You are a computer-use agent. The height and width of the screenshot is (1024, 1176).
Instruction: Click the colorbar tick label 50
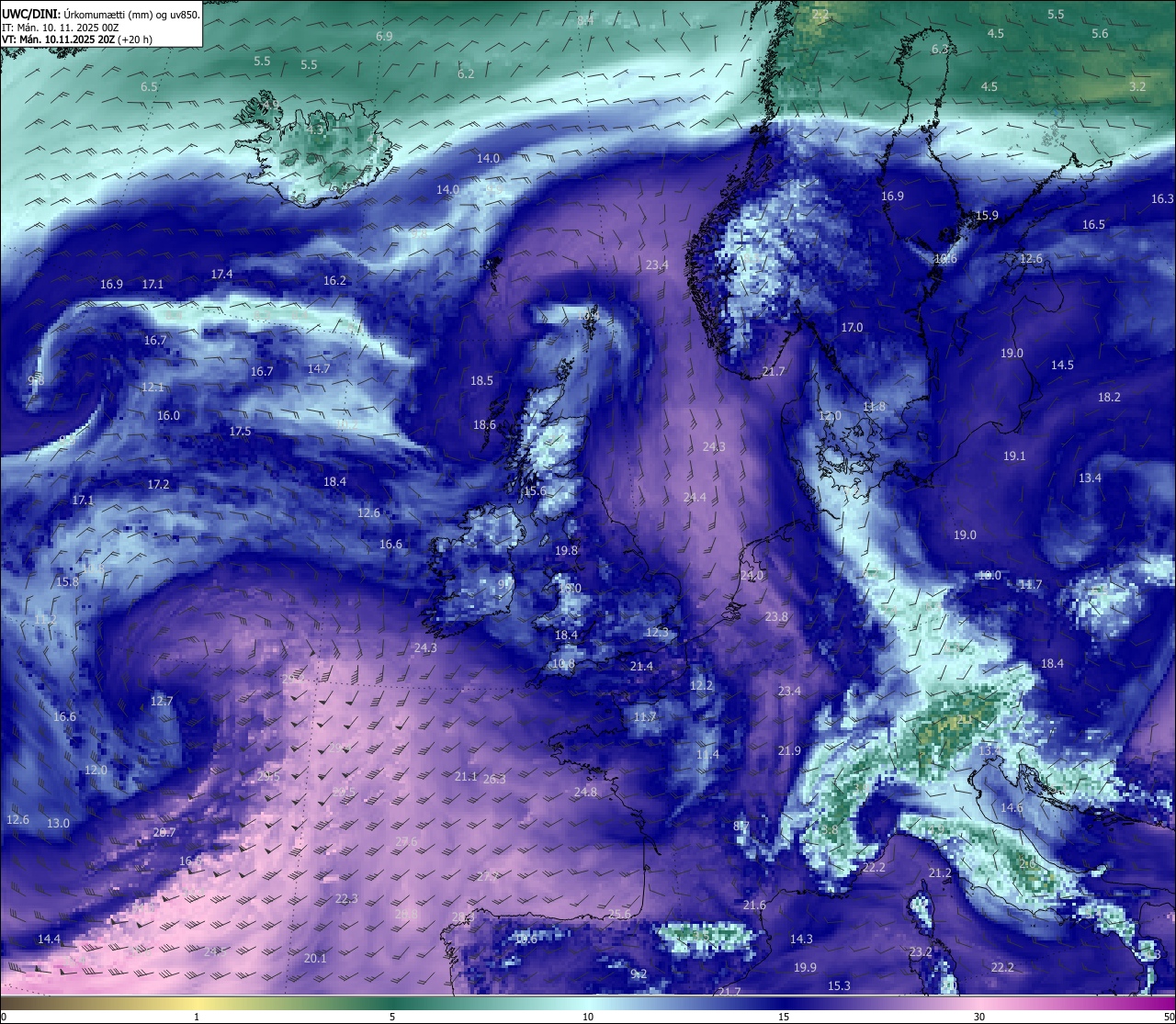point(1168,1017)
